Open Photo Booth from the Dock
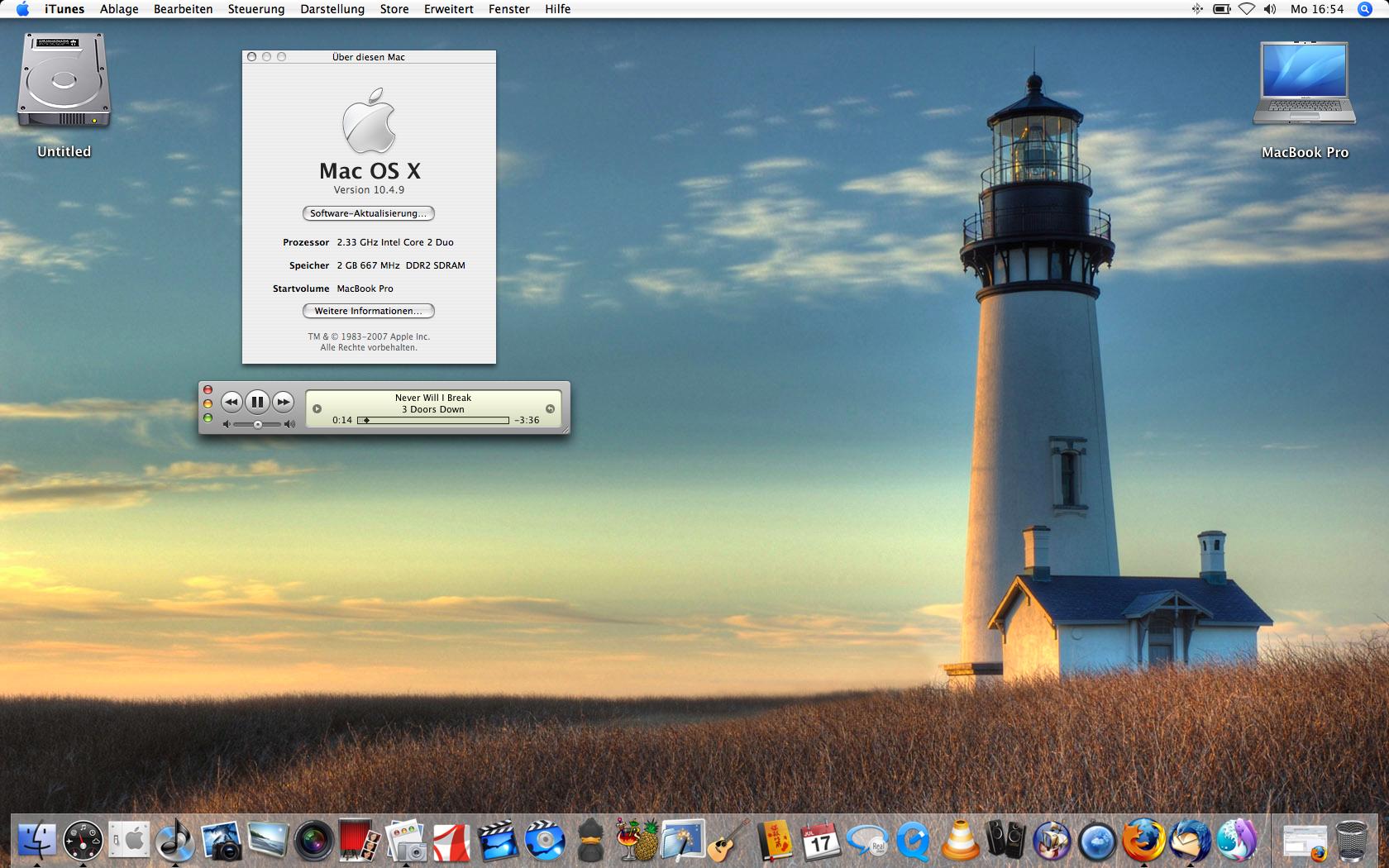The width and height of the screenshot is (1389, 868). (x=360, y=841)
